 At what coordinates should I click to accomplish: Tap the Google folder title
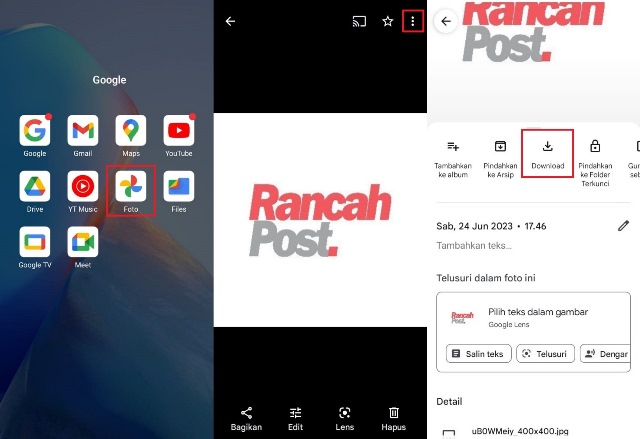(x=109, y=80)
